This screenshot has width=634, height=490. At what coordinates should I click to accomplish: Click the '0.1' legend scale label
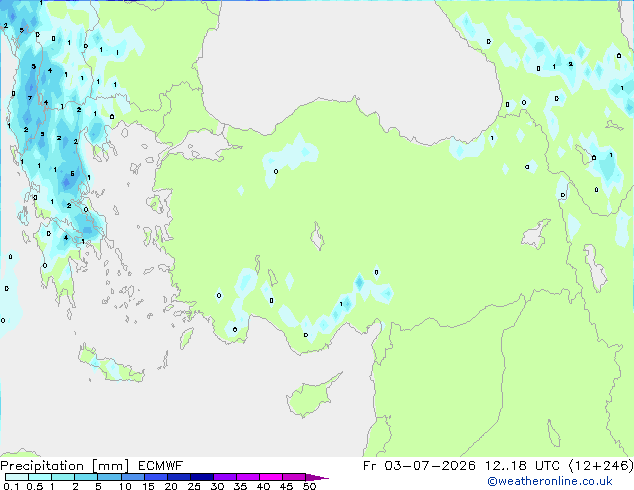pos(11,486)
